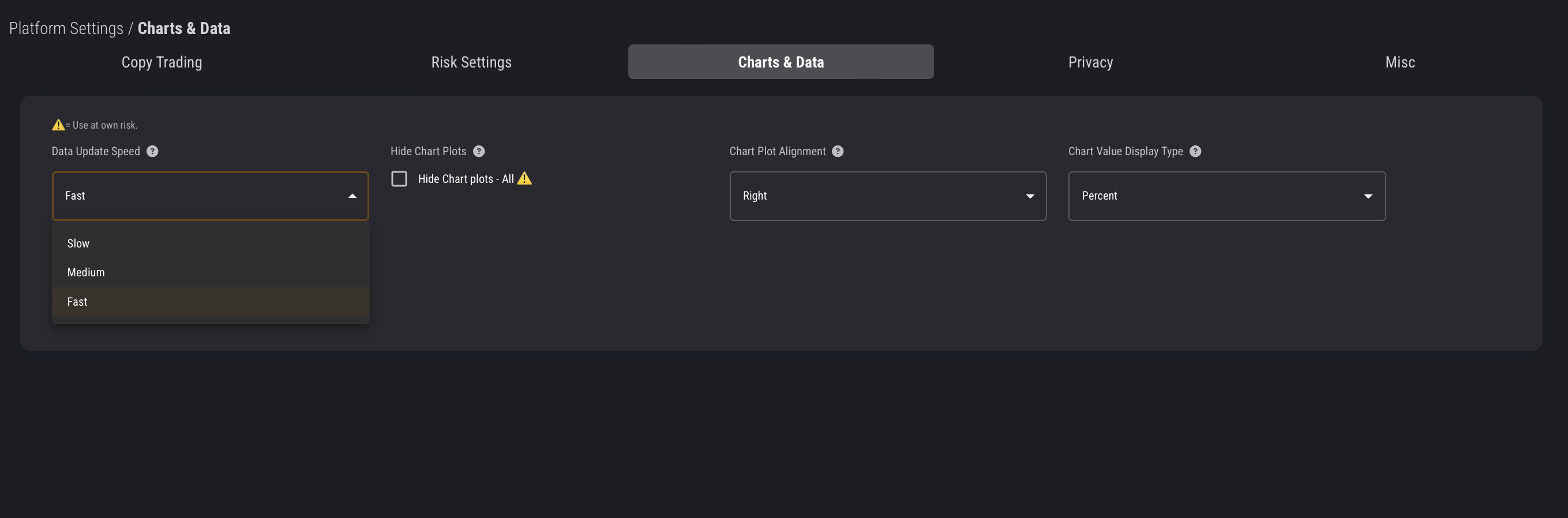Switch to the Copy Trading tab

click(162, 62)
